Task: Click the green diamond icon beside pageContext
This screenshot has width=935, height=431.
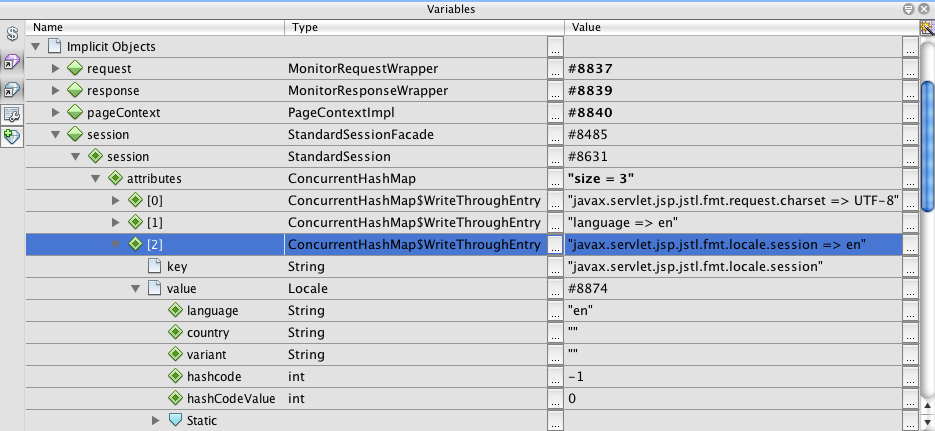Action: coord(75,113)
